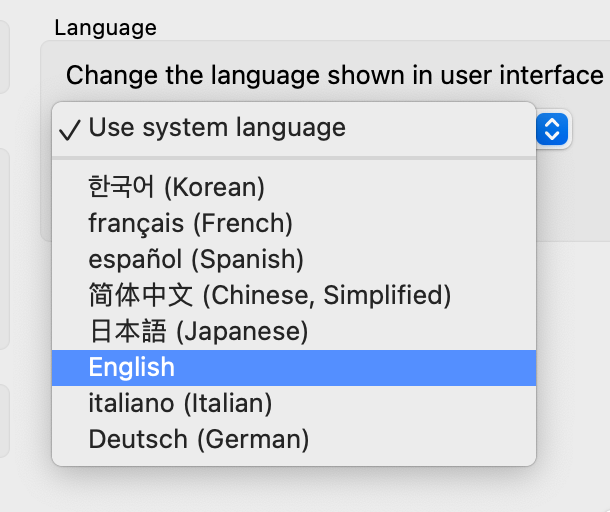Pick Deutsch (German) from the dropdown
The image size is (610, 512).
198,439
